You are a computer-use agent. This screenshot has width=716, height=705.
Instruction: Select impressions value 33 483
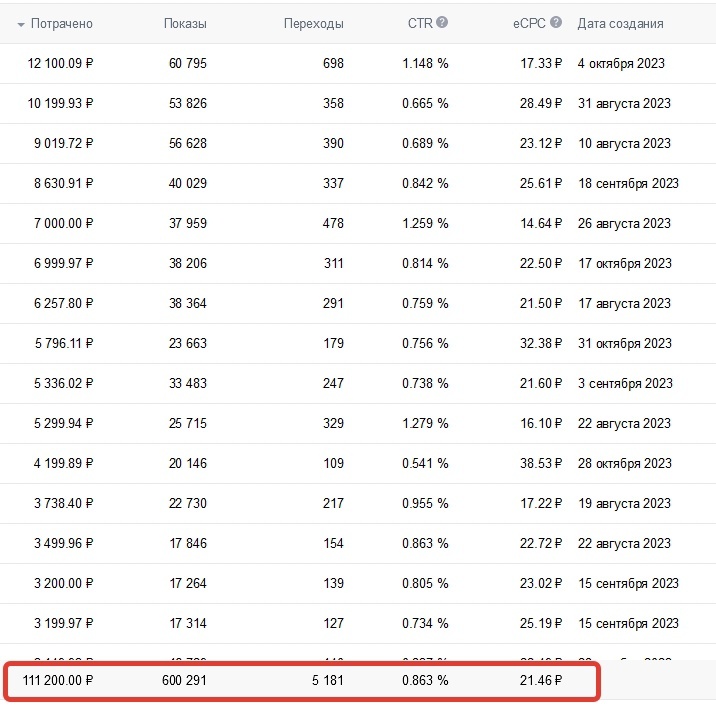188,384
